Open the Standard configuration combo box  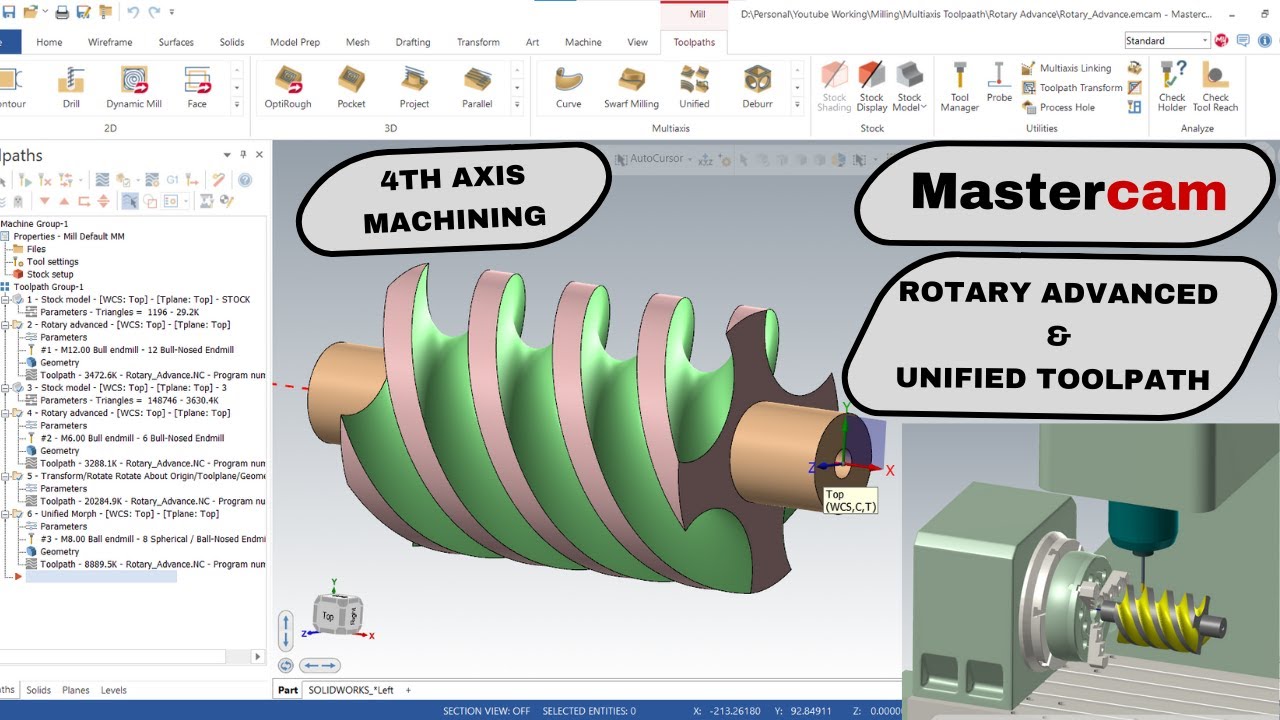pyautogui.click(x=1167, y=41)
